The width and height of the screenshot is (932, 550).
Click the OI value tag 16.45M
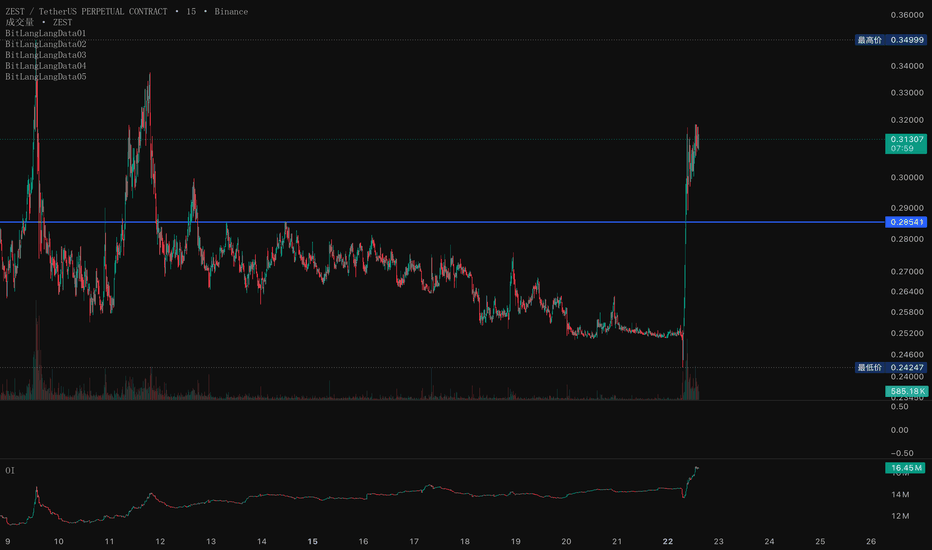[906, 468]
